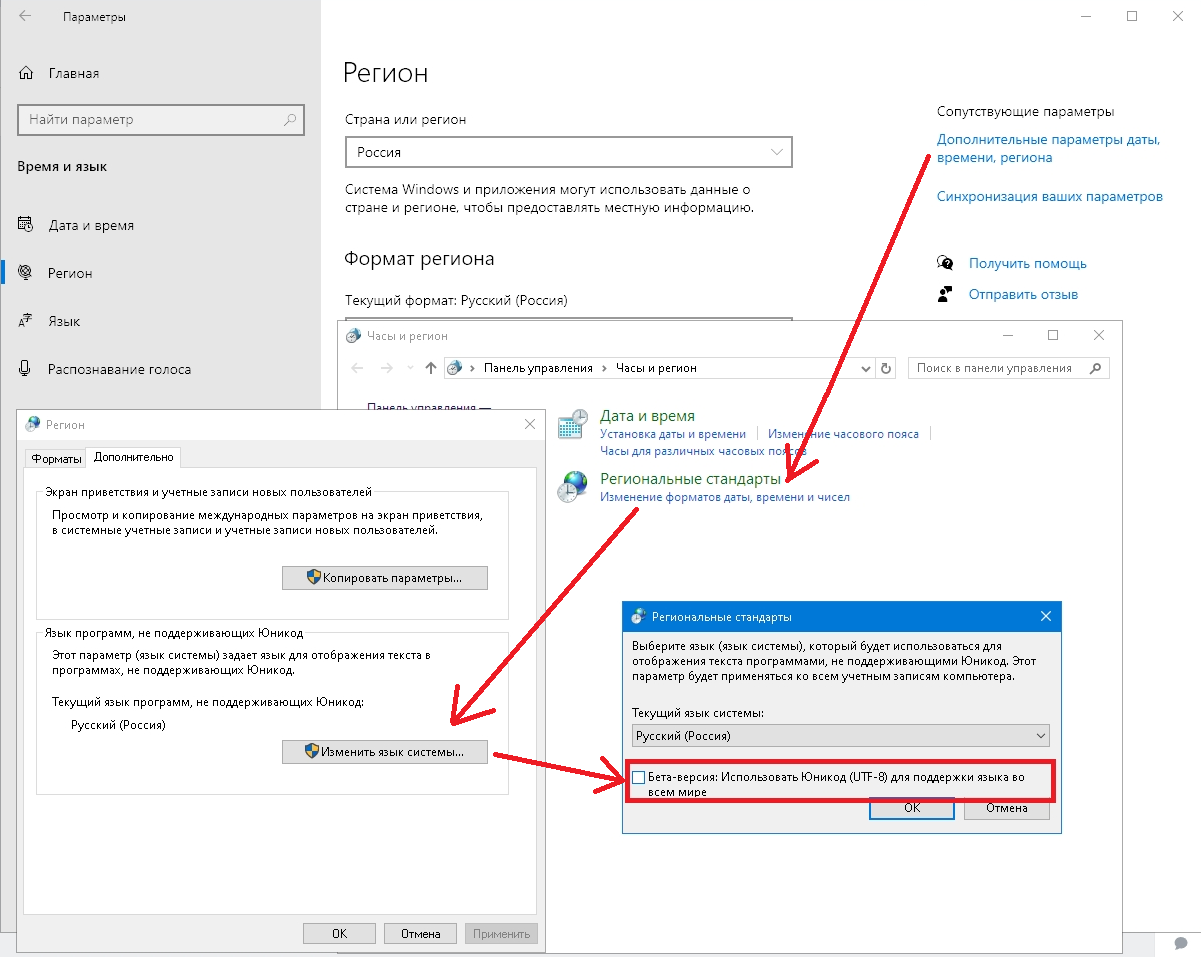
Task: Click Отмена in the Регион dialog
Action: point(421,933)
